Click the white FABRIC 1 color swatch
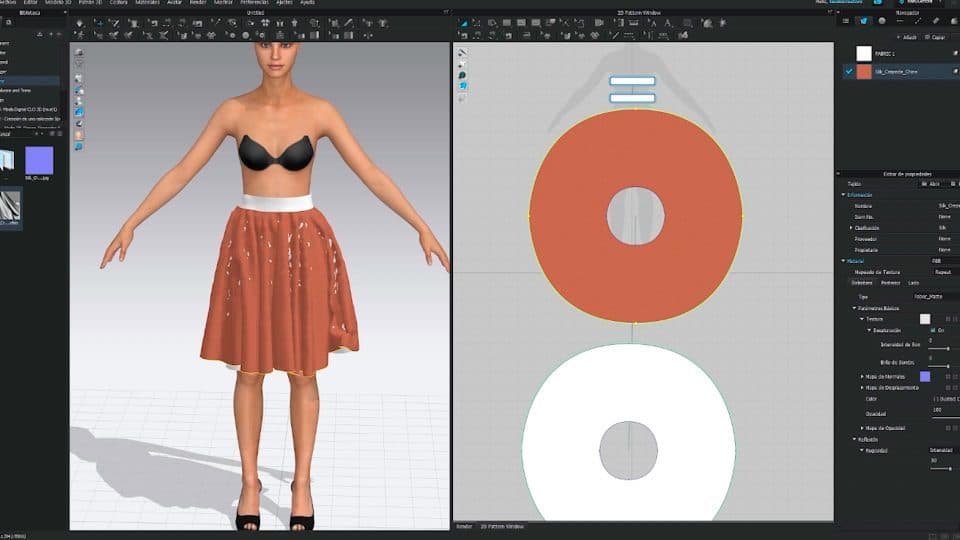The image size is (960, 540). (x=864, y=54)
